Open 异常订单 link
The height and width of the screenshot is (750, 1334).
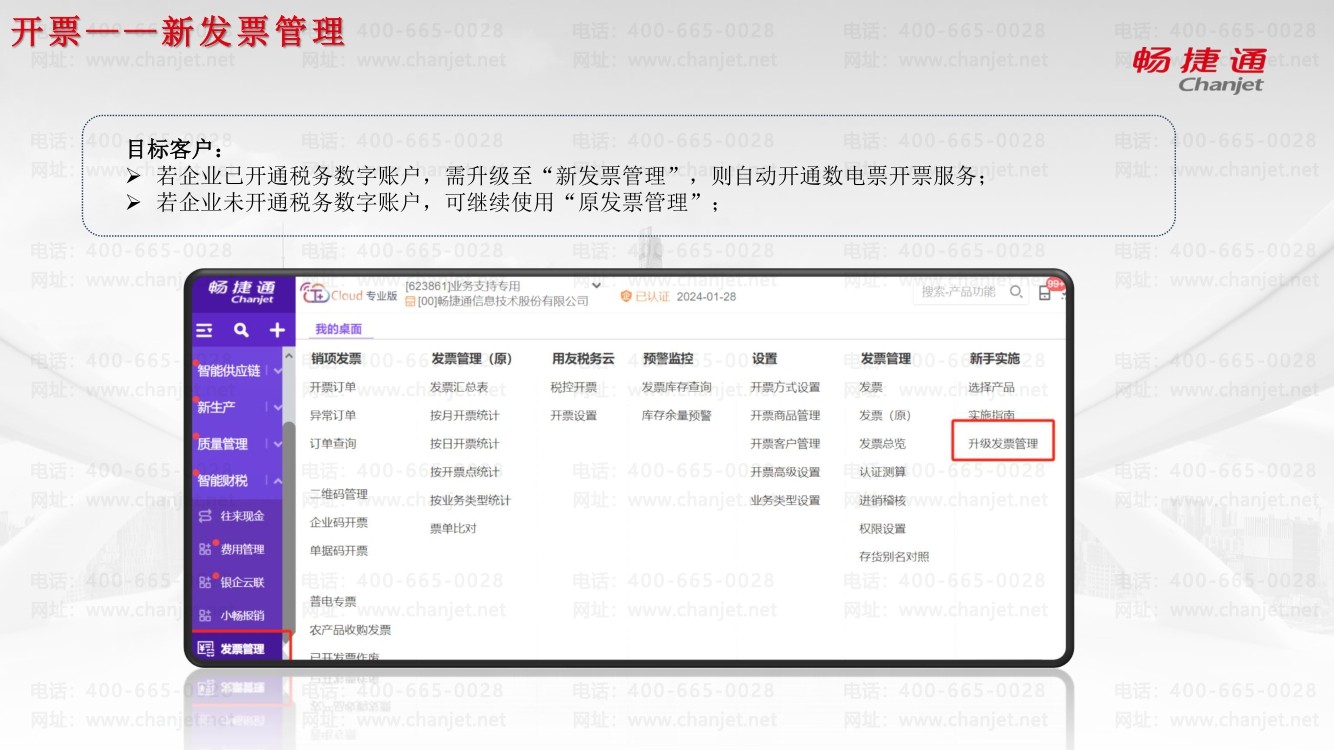(333, 415)
